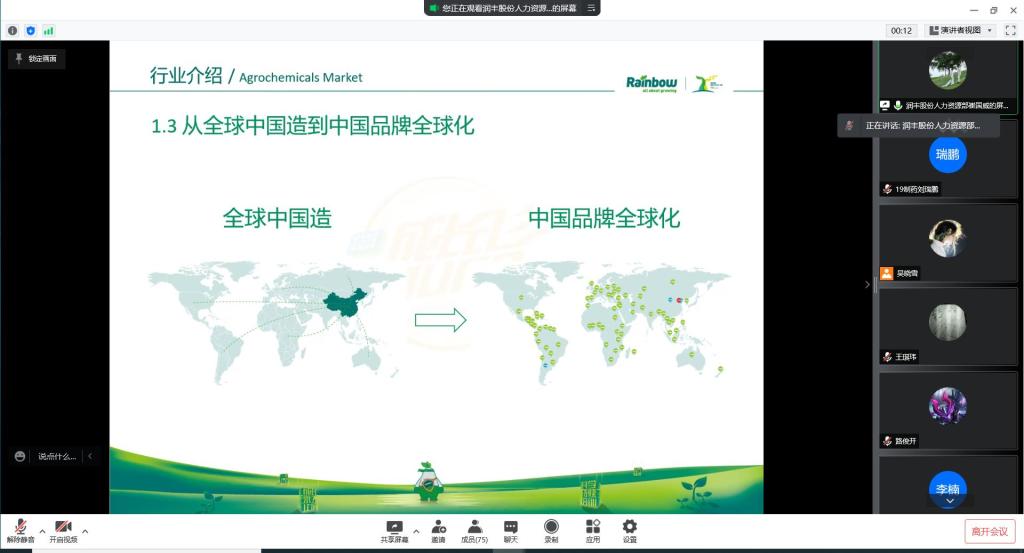Open meeting settings (设置) gear

point(629,530)
